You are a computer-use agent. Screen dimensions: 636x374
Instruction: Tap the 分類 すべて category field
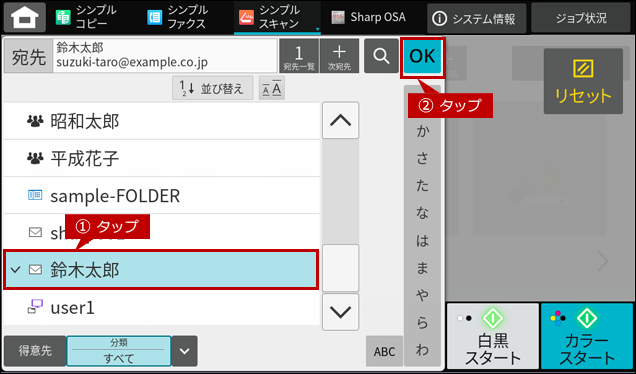119,351
